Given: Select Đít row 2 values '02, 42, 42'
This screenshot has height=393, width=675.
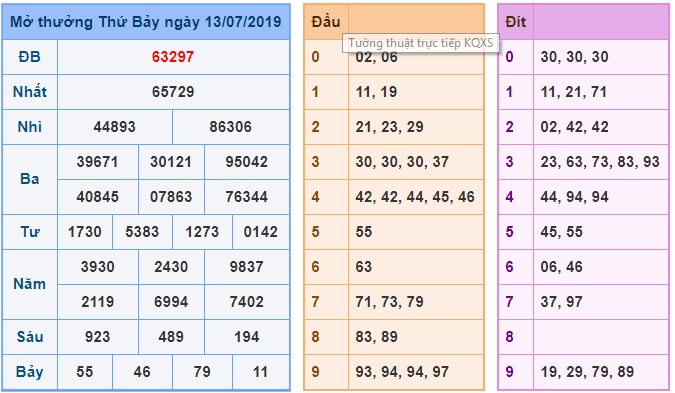Looking at the screenshot, I should [x=575, y=127].
